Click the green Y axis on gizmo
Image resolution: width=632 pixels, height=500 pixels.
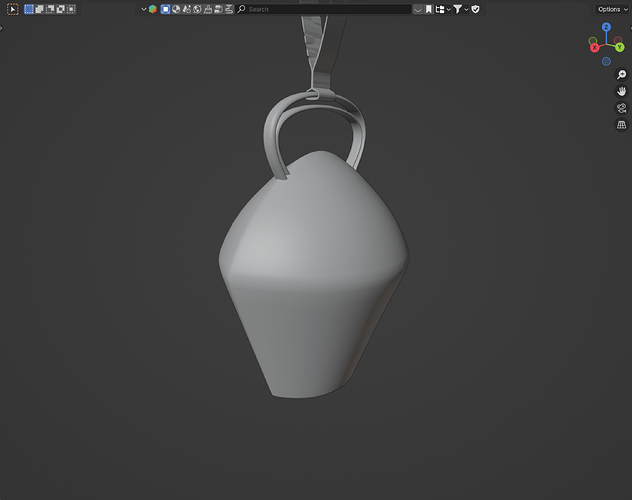[x=620, y=48]
